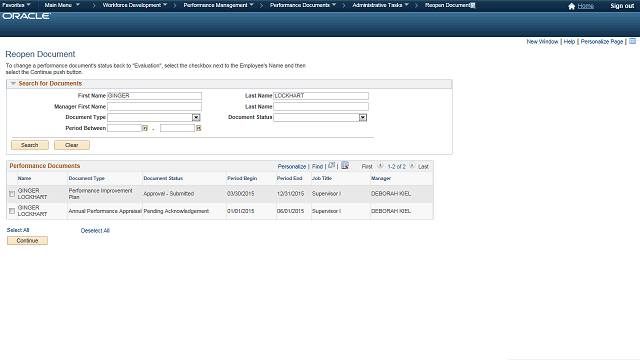Click the Personalize Page link

[x=602, y=42]
